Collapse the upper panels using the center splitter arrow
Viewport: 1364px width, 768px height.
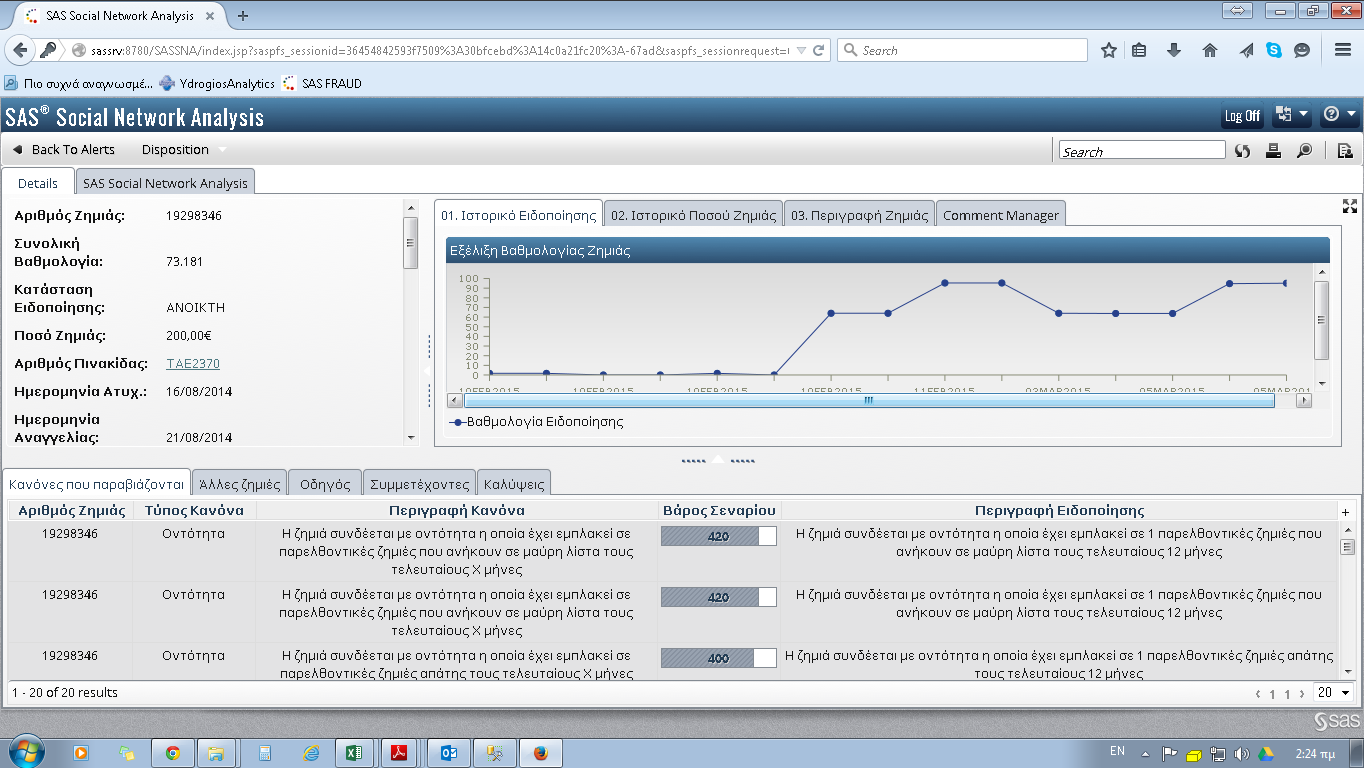(717, 461)
